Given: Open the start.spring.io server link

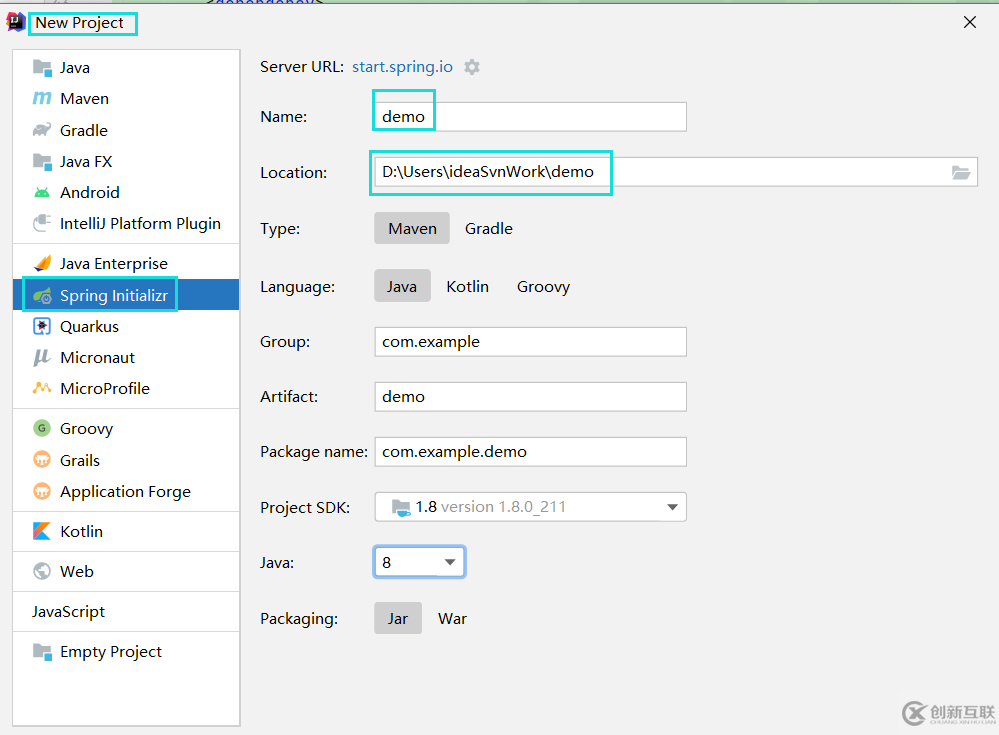Looking at the screenshot, I should 402,67.
